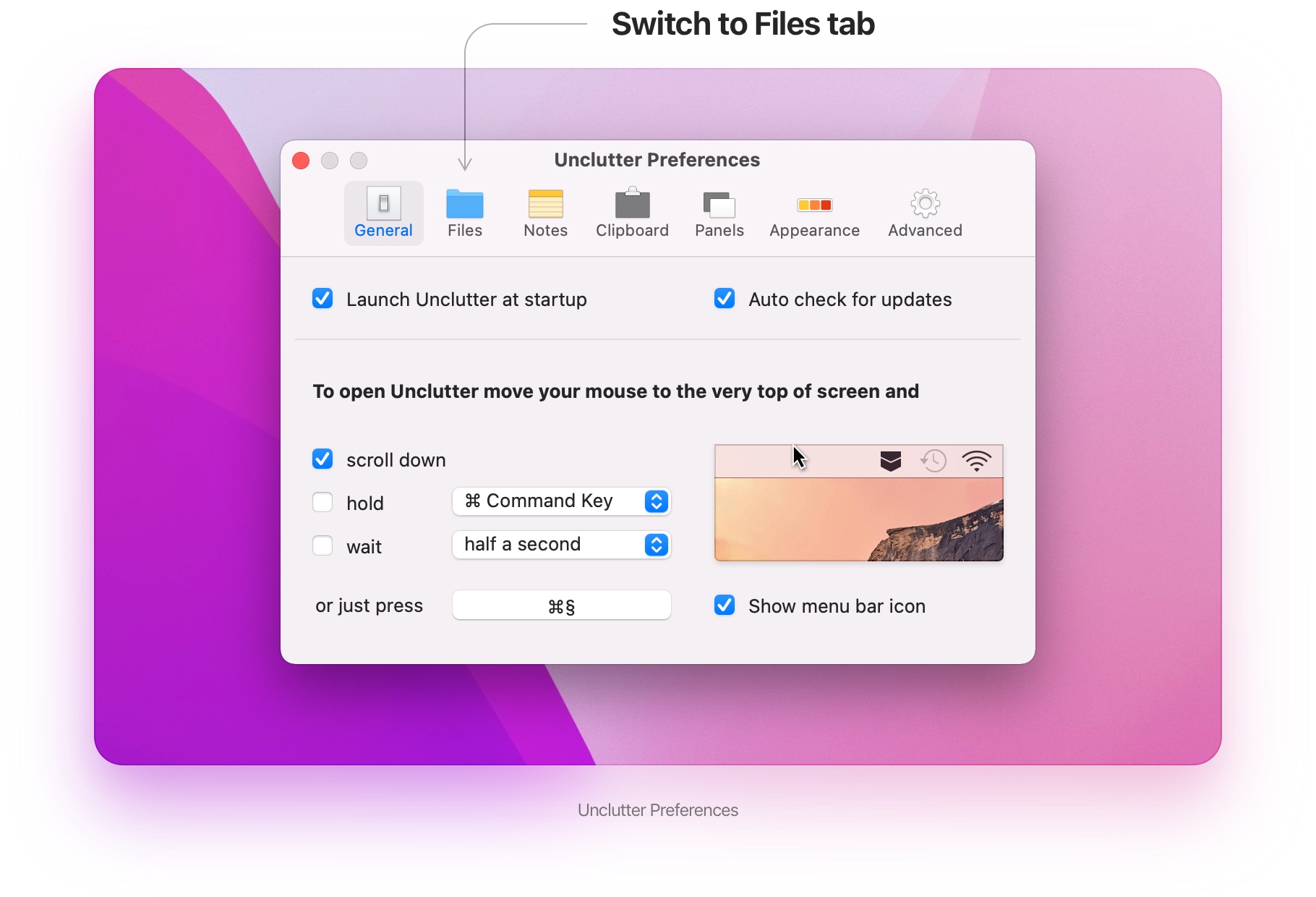Switch to the General tab label
The image size is (1316, 897).
point(383,230)
